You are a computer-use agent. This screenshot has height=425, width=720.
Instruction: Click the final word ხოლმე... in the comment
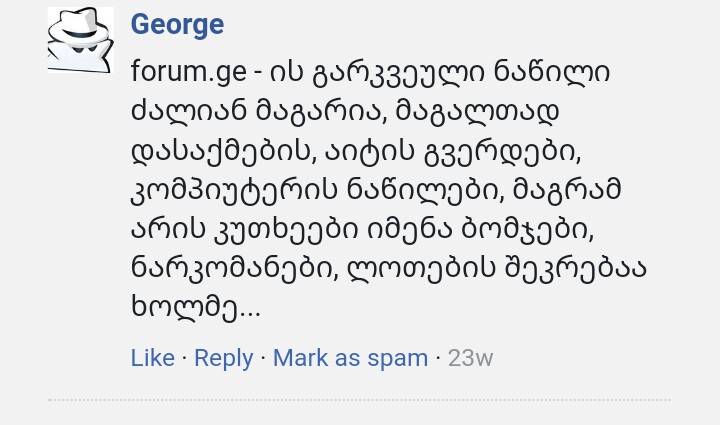196,307
